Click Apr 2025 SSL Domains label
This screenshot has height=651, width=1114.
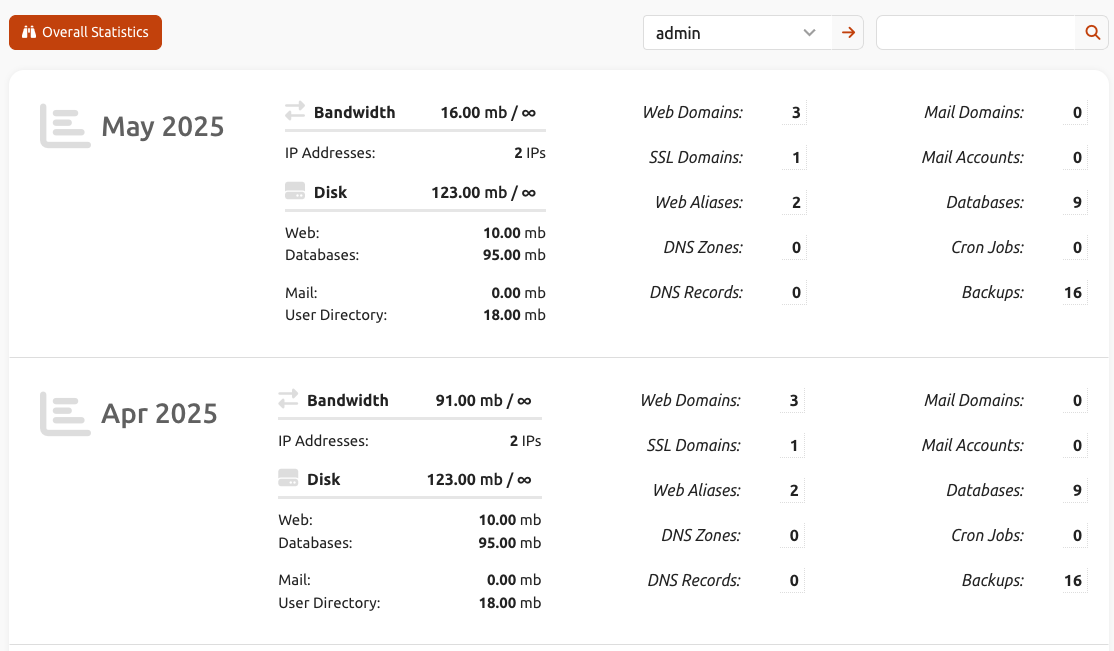click(693, 445)
